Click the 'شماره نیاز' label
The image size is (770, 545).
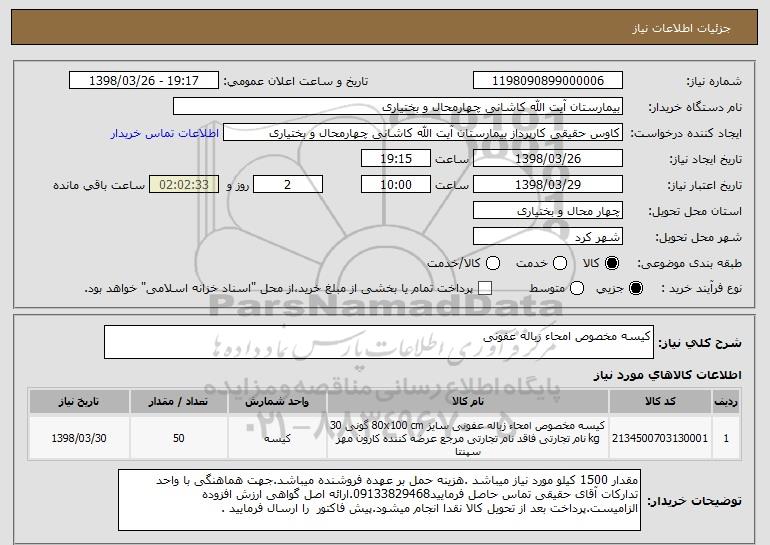coord(714,81)
